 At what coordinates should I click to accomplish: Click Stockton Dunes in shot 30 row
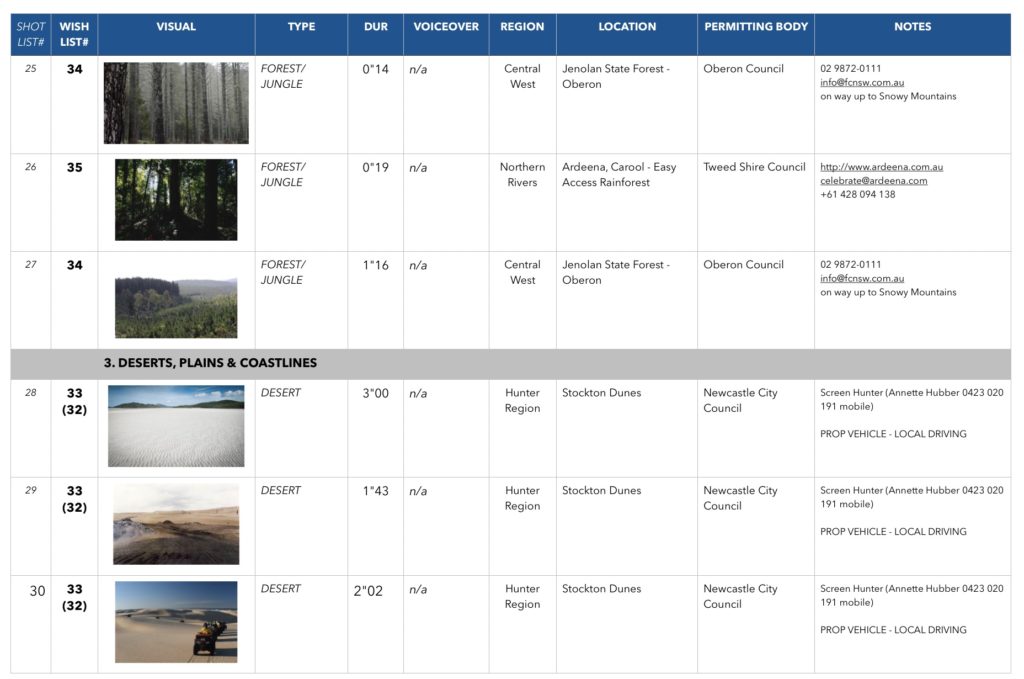point(601,588)
